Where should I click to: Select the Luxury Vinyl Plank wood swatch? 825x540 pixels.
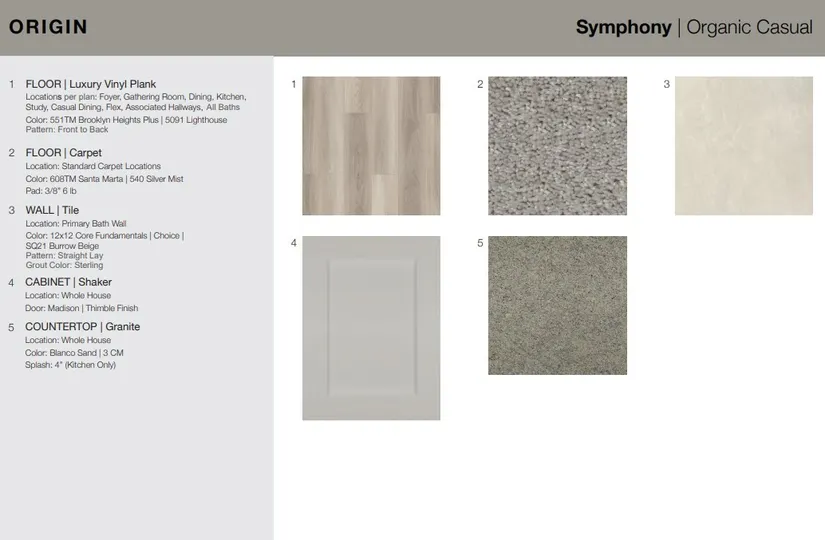point(371,146)
